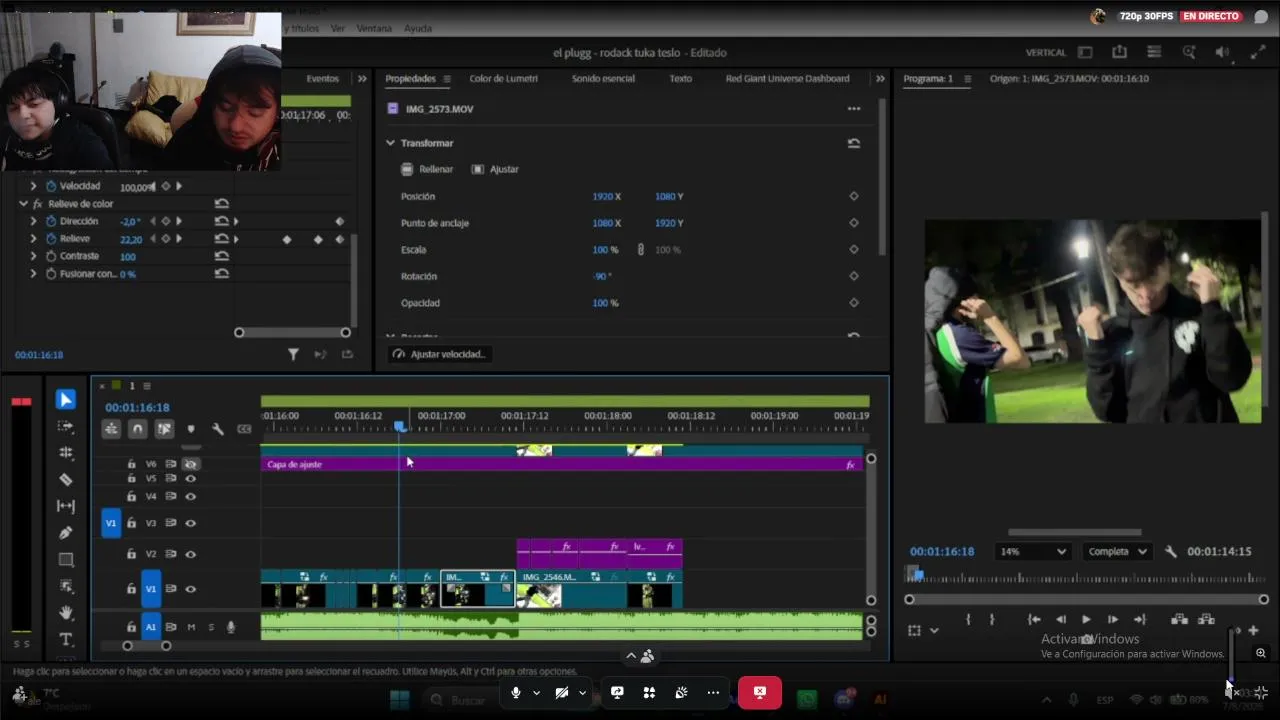Click the Extract button in Program monitor
Screen dimensions: 1280x720
1206,620
